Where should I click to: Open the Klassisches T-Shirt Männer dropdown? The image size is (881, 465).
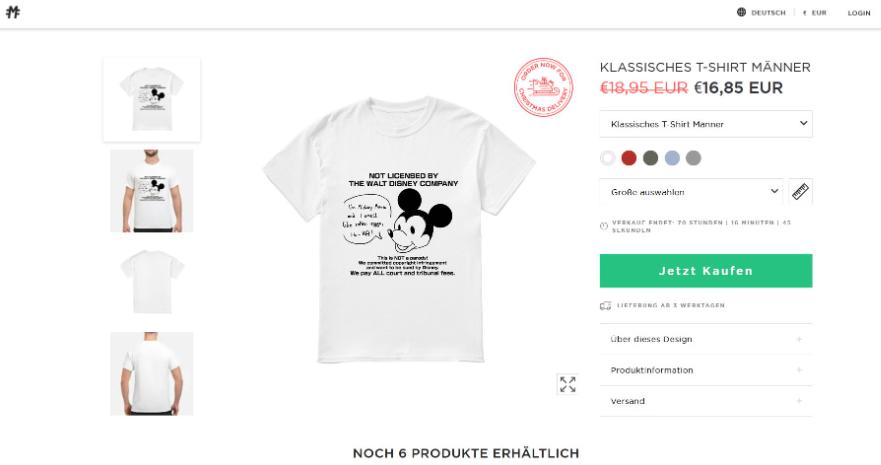click(706, 124)
